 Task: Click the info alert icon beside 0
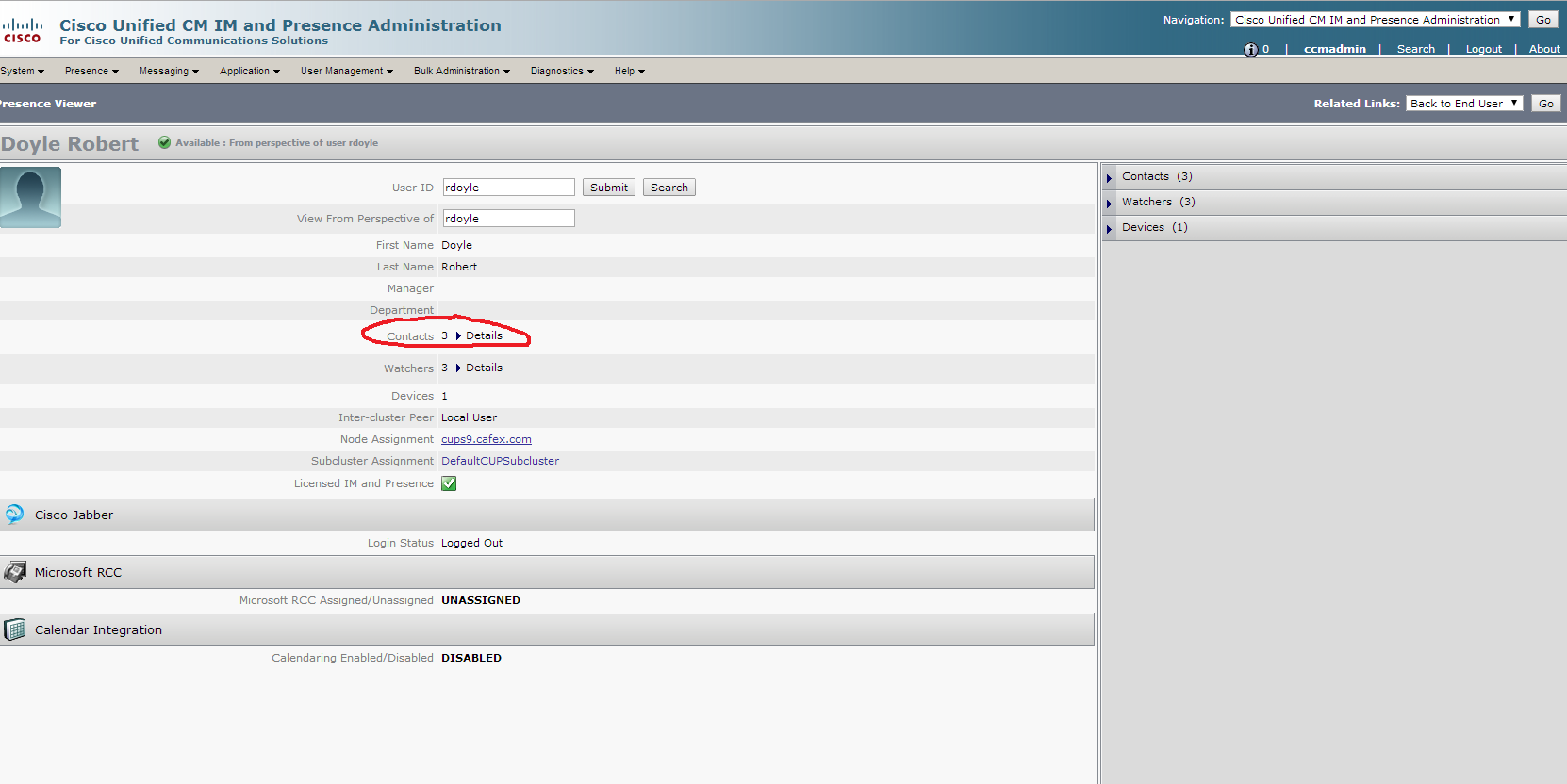click(x=1251, y=50)
